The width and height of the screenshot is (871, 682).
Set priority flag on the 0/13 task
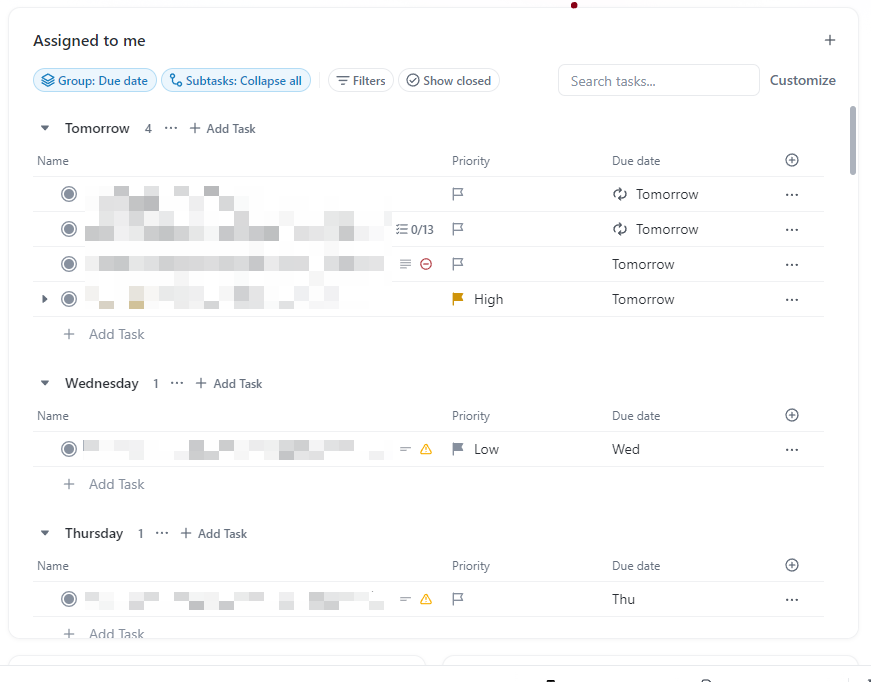[458, 229]
